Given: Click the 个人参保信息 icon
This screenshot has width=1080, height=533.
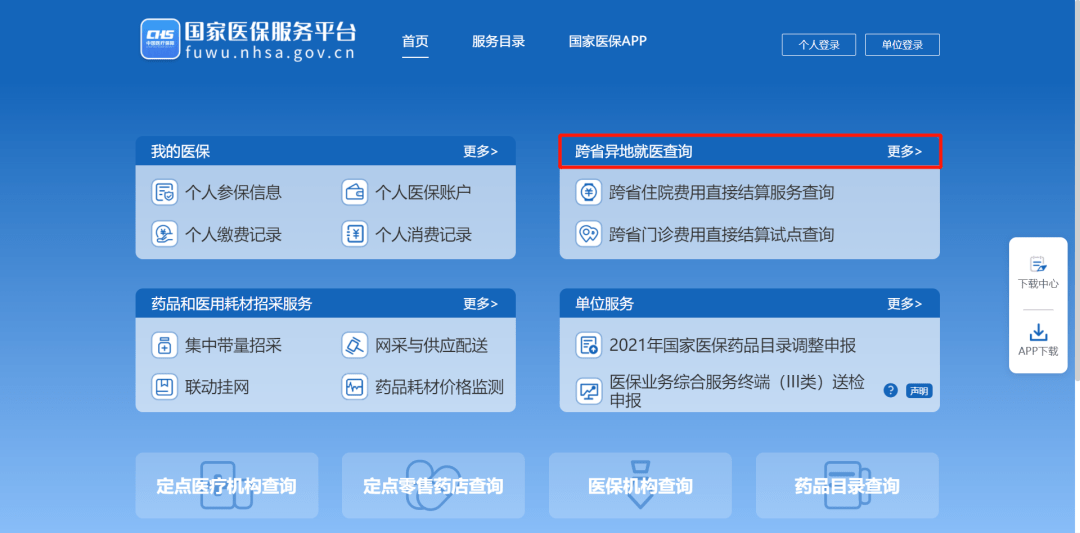Looking at the screenshot, I should click(165, 192).
